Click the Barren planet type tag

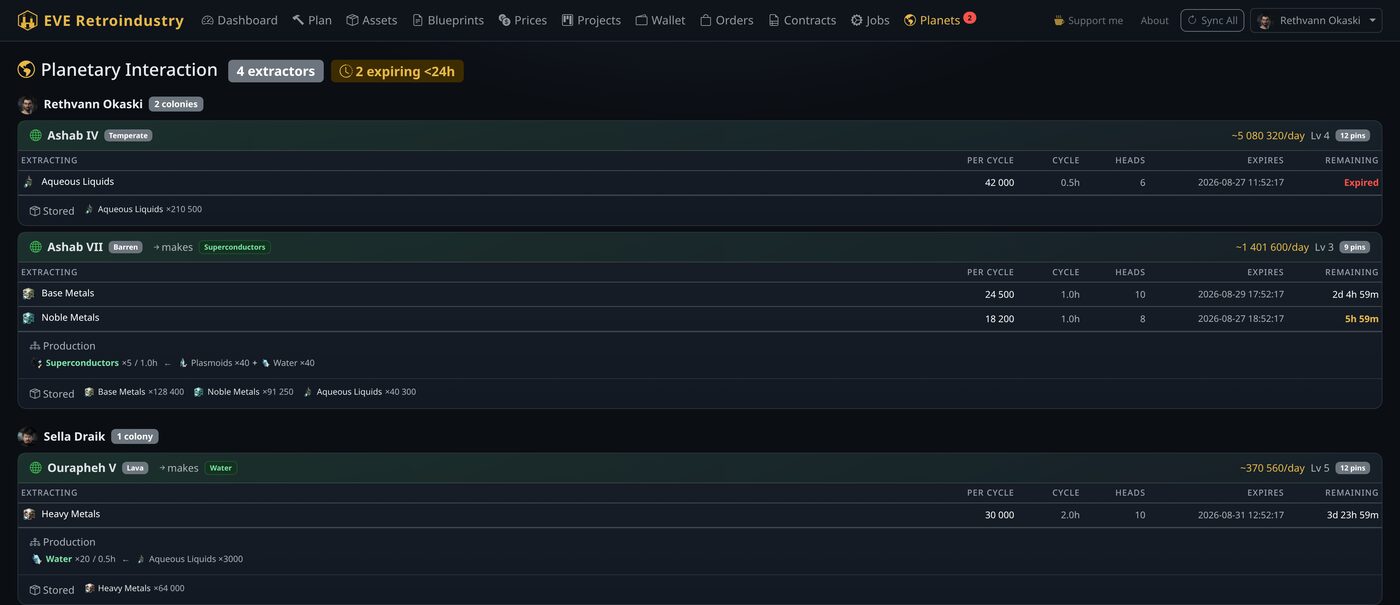[126, 247]
